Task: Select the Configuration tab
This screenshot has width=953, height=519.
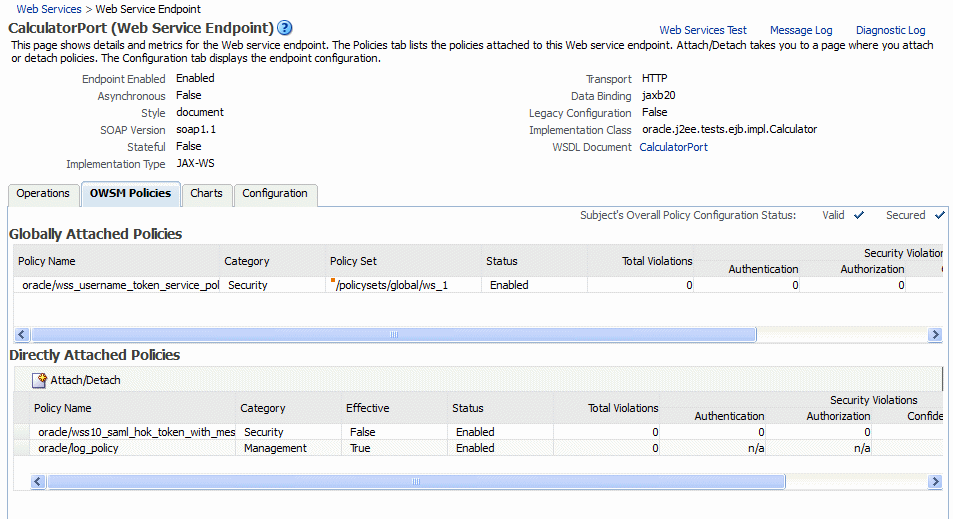Action: tap(275, 194)
